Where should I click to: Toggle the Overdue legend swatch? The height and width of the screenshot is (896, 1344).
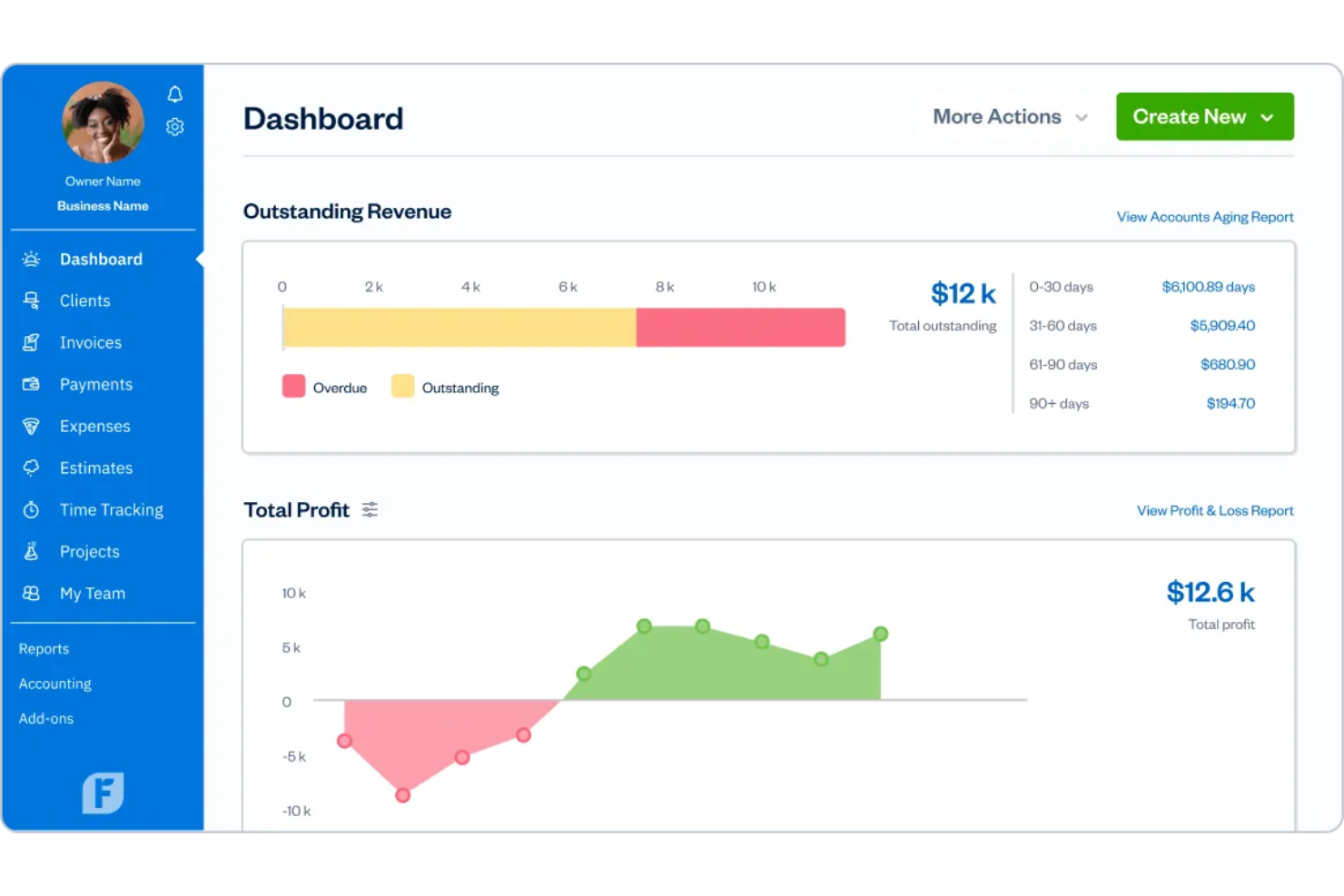click(292, 386)
